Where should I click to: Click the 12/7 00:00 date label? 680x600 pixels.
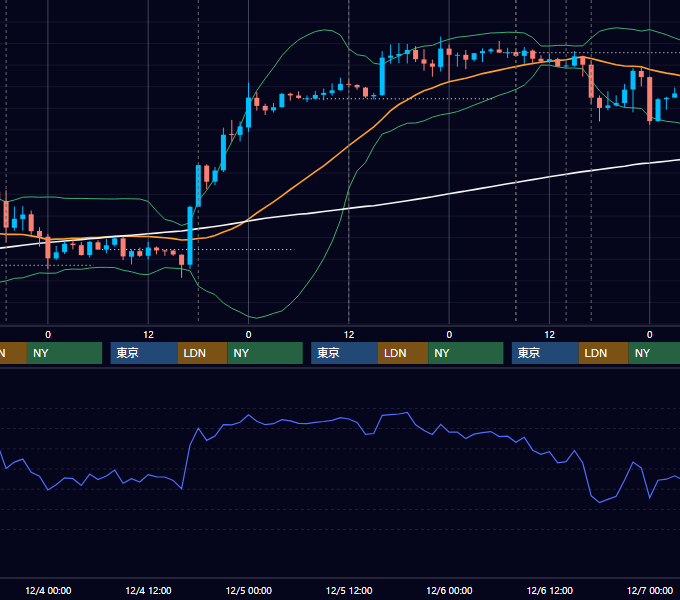pyautogui.click(x=650, y=590)
